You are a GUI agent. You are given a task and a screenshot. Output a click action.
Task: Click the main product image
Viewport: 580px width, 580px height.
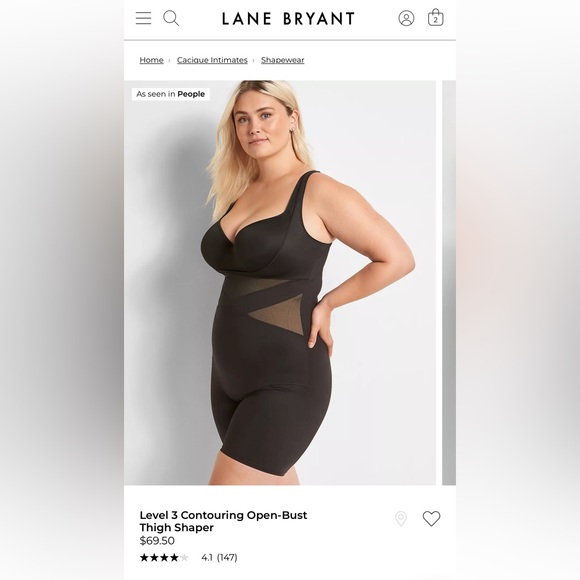[x=280, y=283]
